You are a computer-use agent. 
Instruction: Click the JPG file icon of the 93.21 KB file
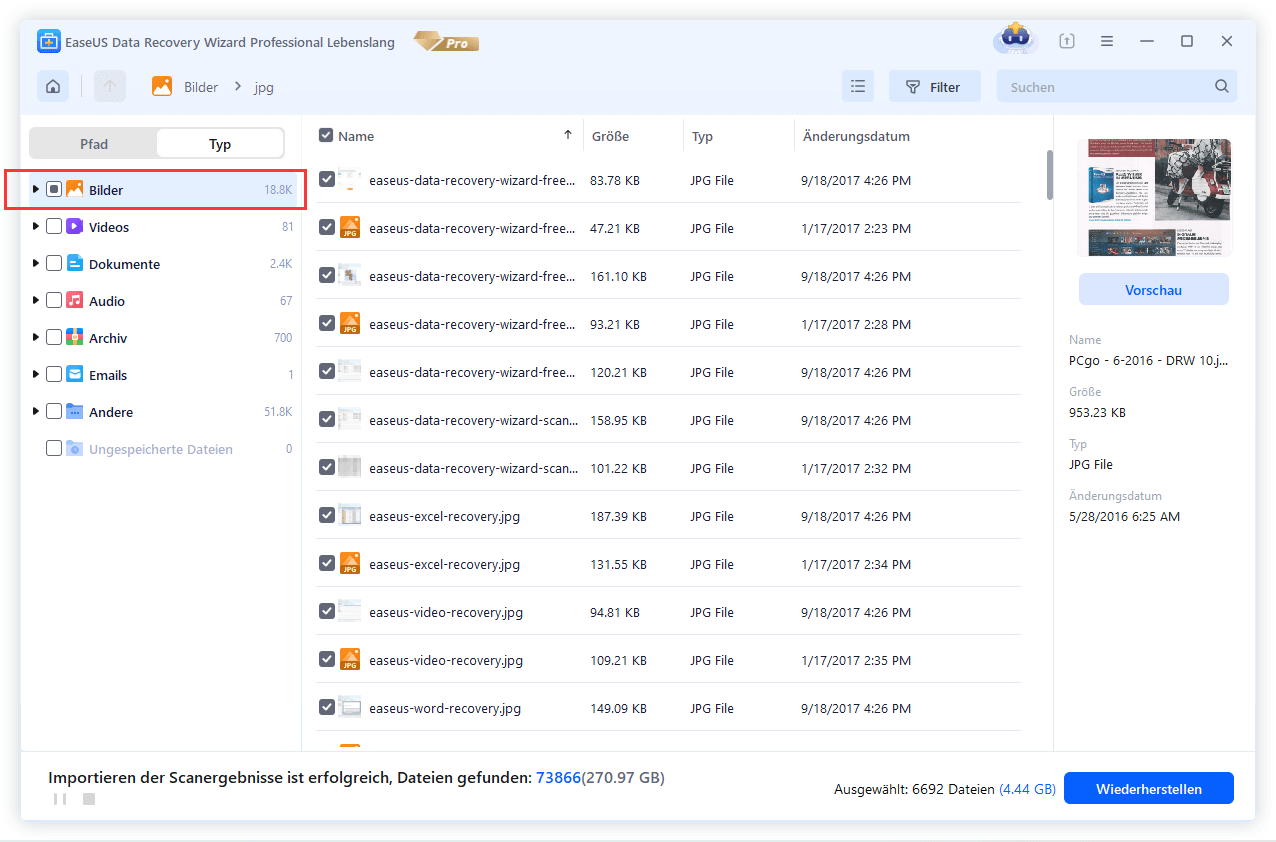point(349,324)
